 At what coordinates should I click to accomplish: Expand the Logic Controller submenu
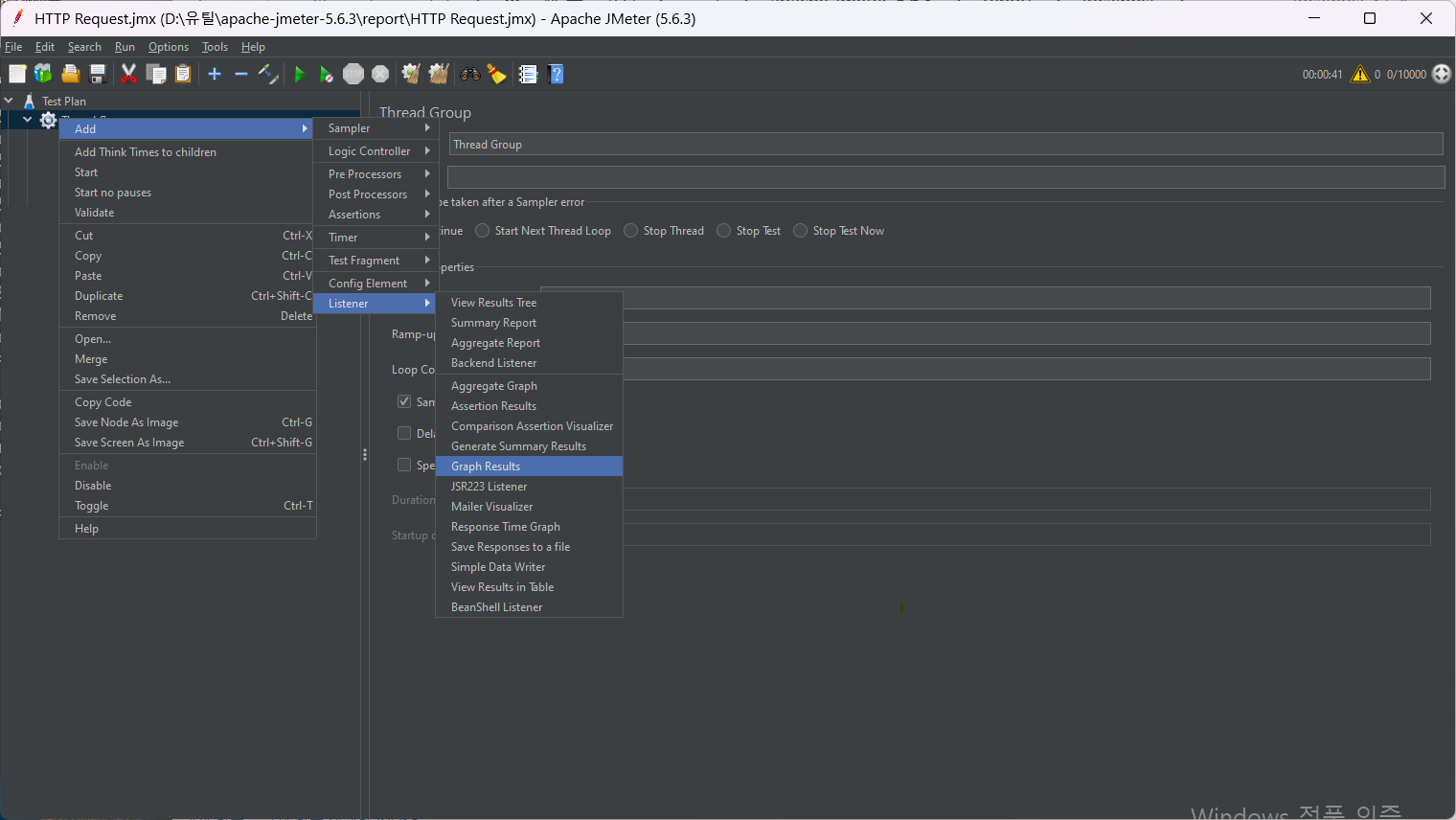click(375, 151)
